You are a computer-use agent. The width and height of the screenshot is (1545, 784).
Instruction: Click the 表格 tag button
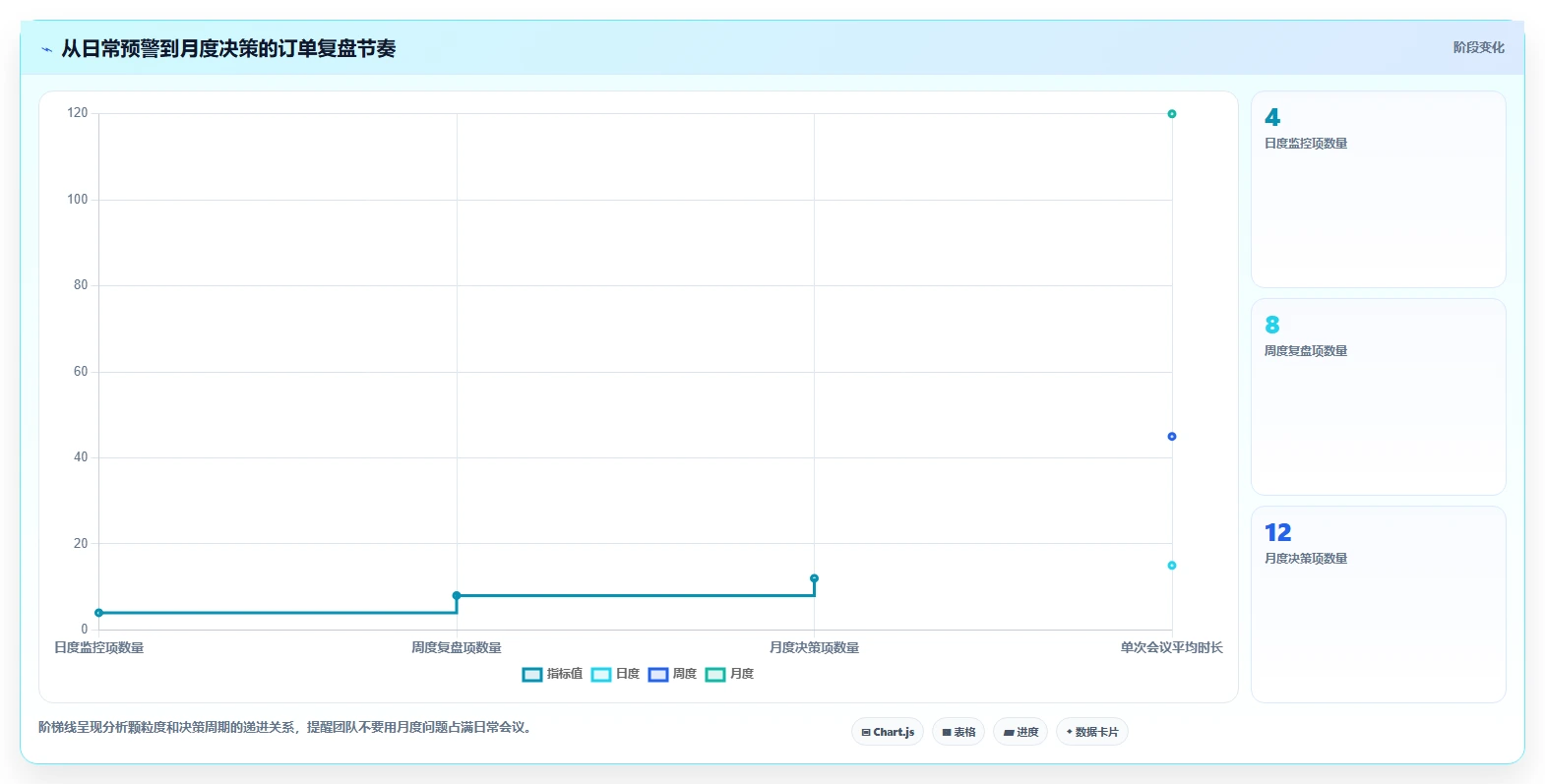pos(958,732)
